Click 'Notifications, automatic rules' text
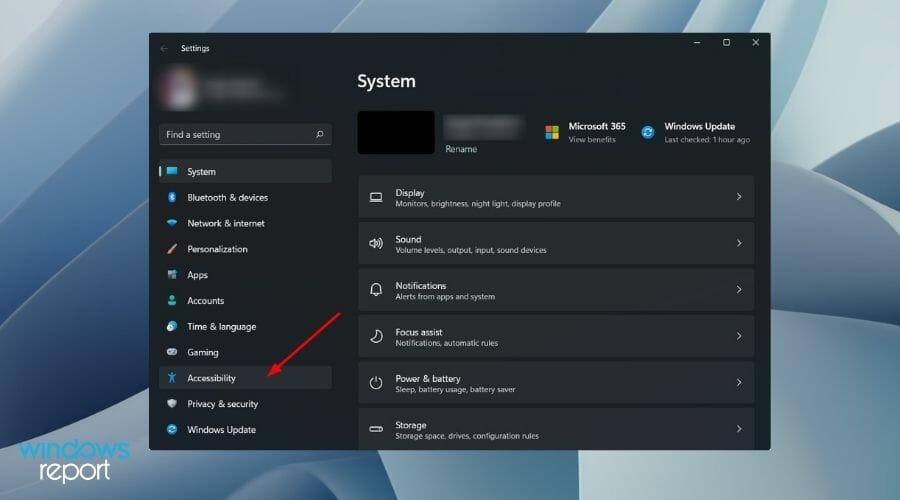The height and width of the screenshot is (500, 900). tap(447, 343)
